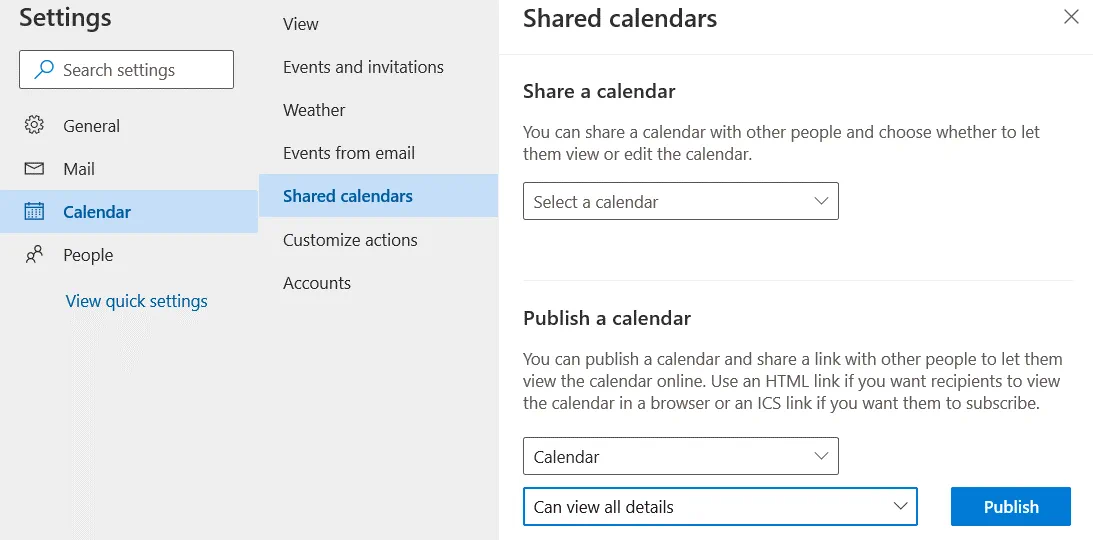Image resolution: width=1093 pixels, height=540 pixels.
Task: Click the Mail envelope icon
Action: pos(34,169)
